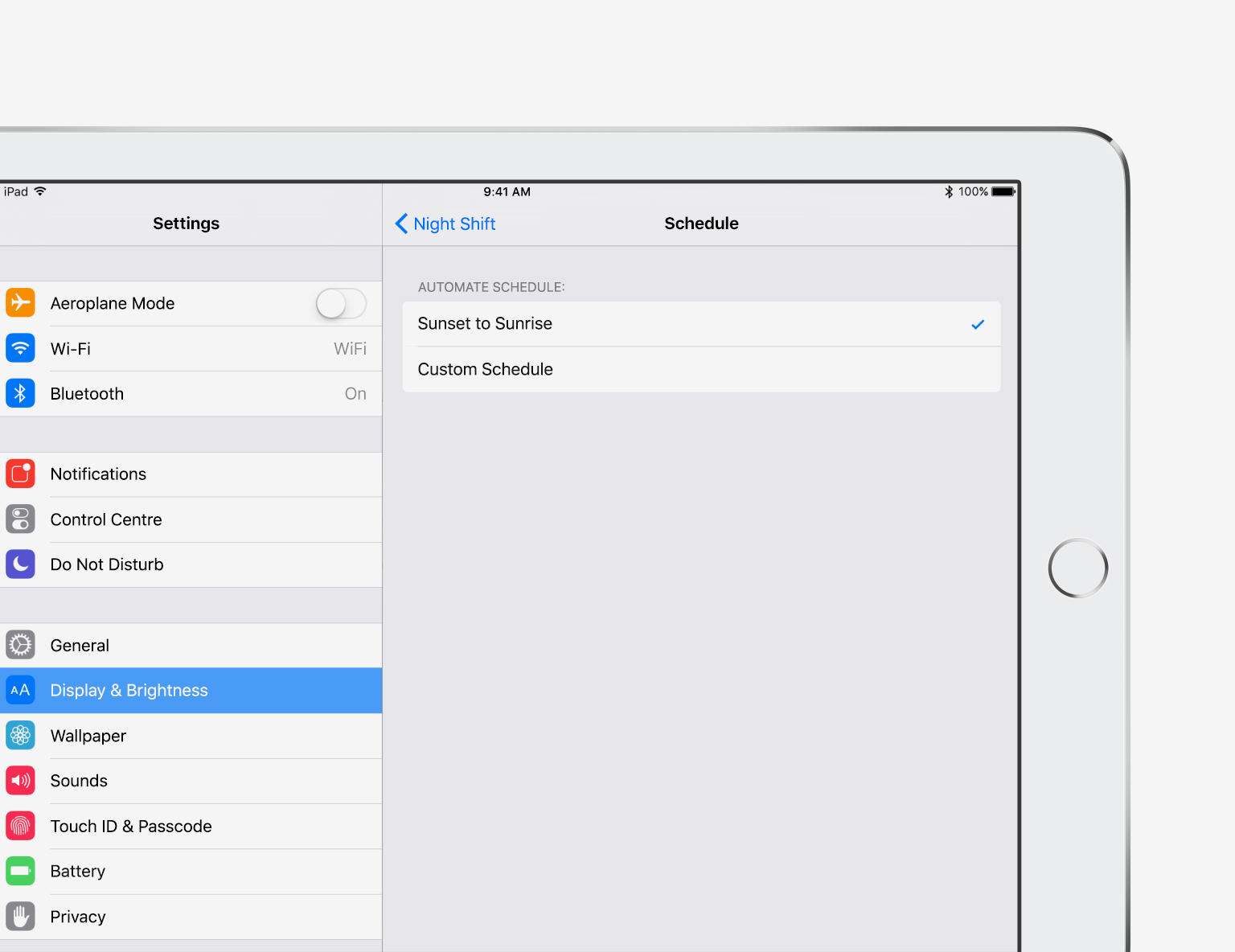Tap the Privacy hand icon

(x=20, y=917)
